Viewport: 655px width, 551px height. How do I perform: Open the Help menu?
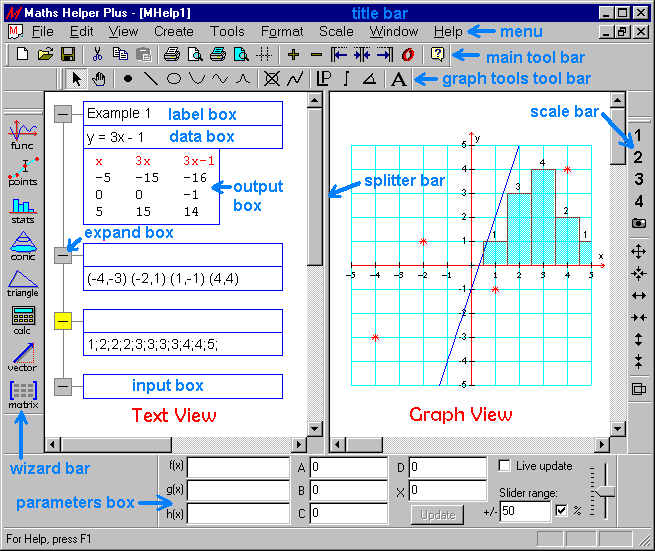pos(448,32)
